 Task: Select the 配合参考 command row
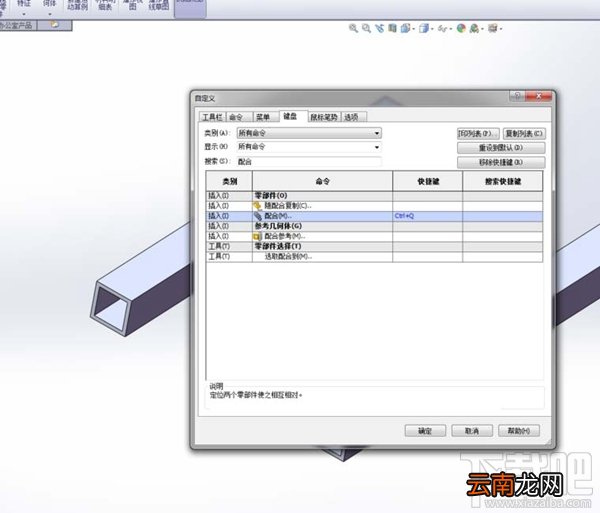(374, 236)
